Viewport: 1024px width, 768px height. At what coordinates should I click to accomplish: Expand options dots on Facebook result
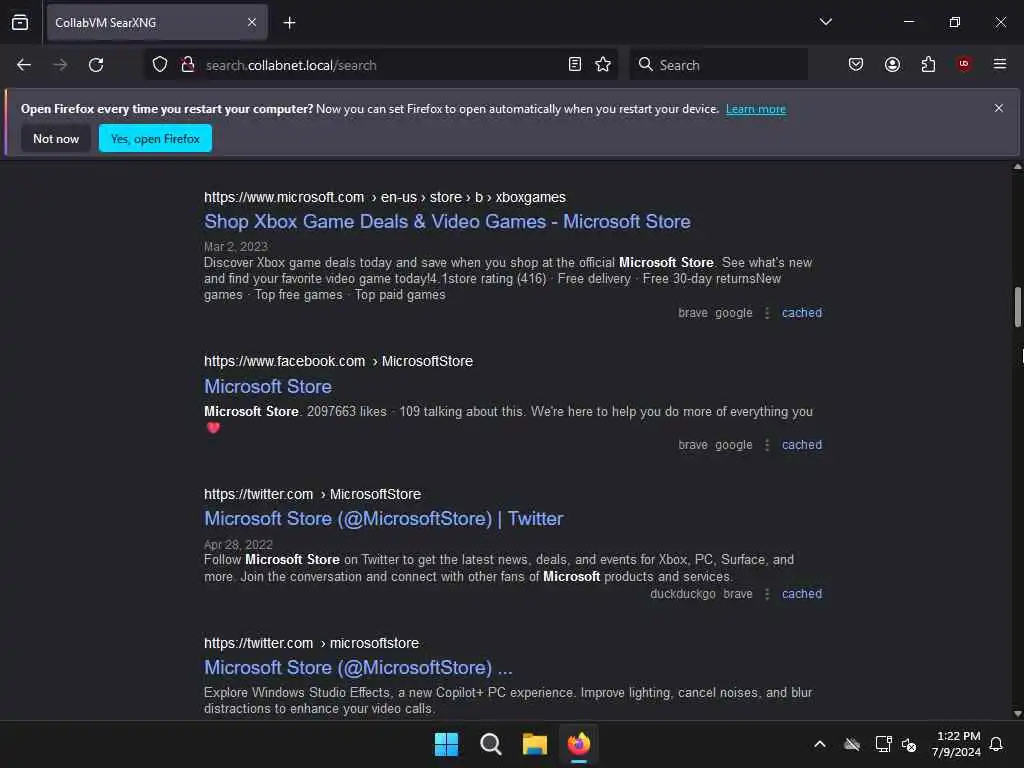click(767, 445)
